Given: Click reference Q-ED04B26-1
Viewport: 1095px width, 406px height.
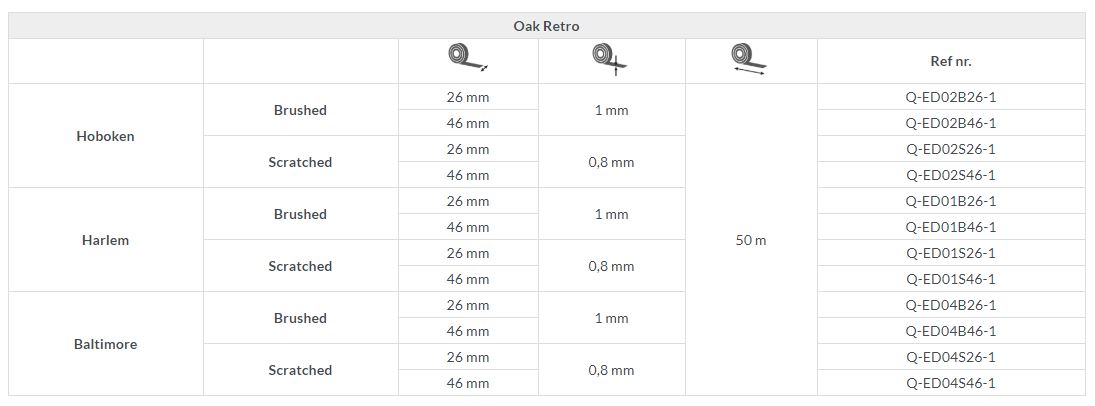Looking at the screenshot, I should point(950,305).
